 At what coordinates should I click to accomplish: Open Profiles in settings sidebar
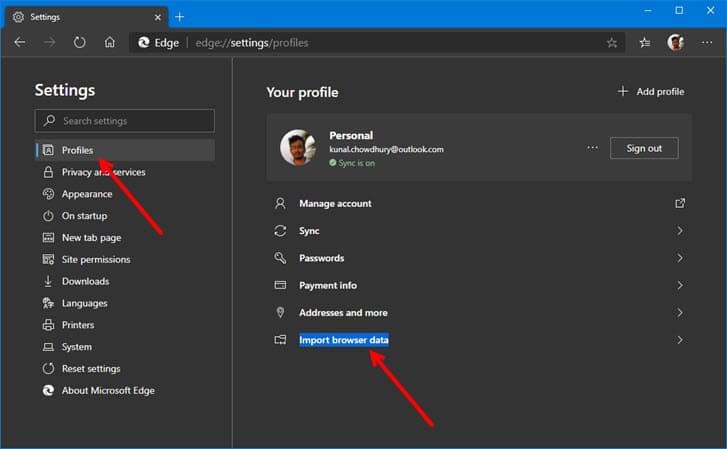(124, 150)
